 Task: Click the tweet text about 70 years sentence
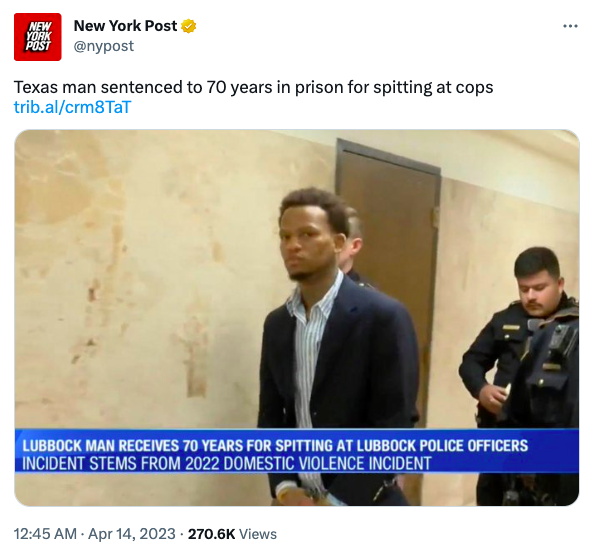tap(254, 87)
